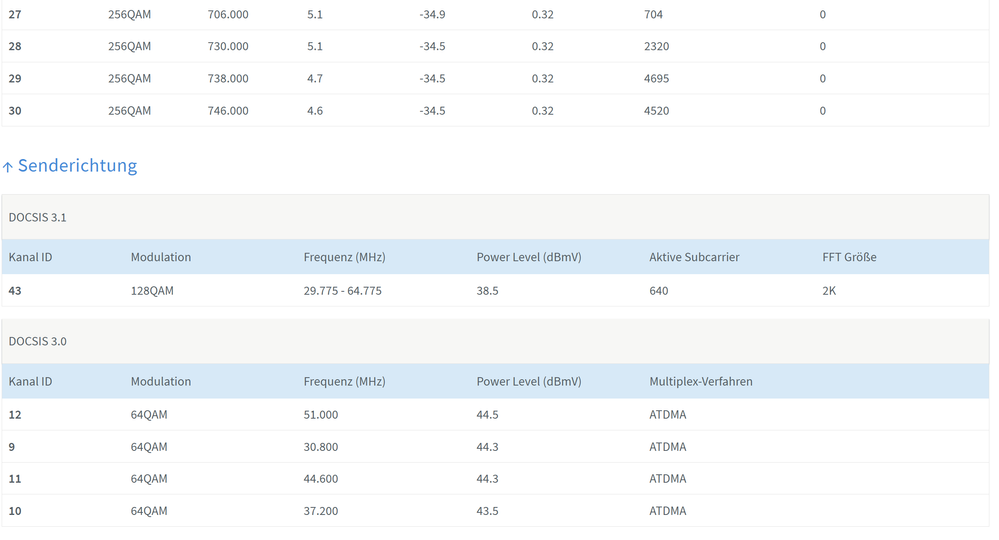Select channel 29 in the downstream table
This screenshot has width=999, height=540.
click(15, 79)
